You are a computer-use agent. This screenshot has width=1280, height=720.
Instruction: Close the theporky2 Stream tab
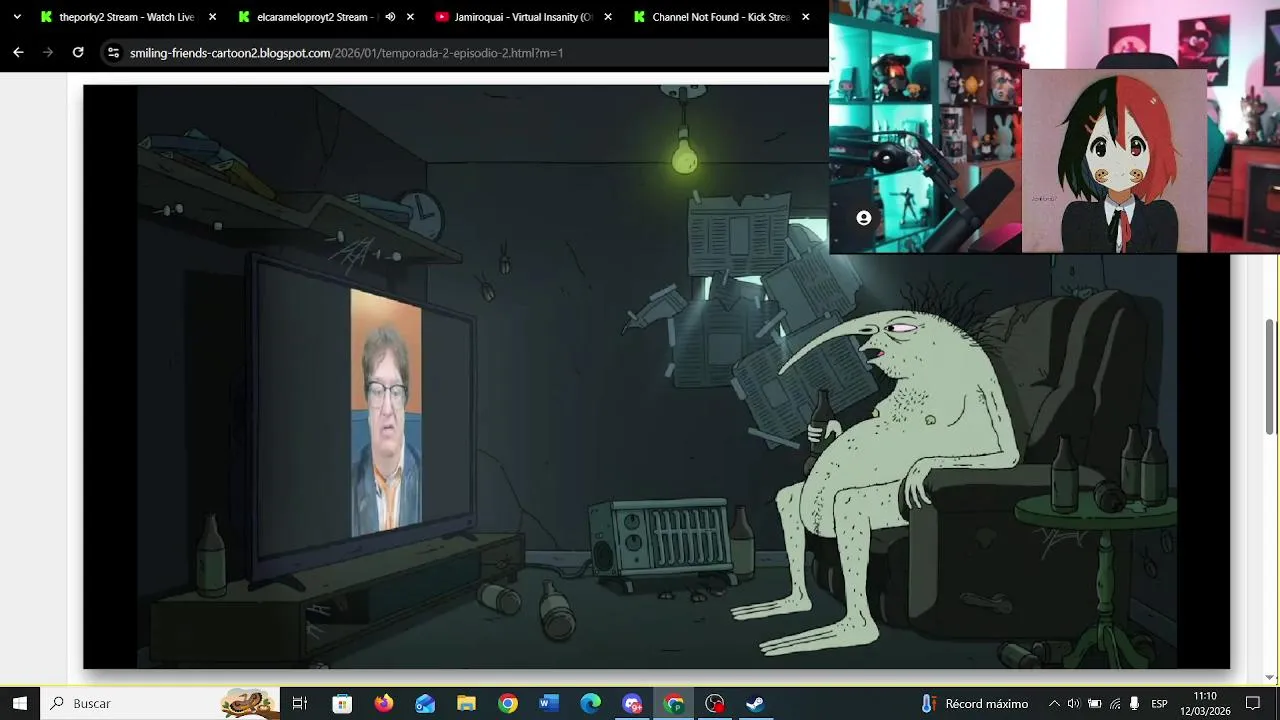point(212,17)
